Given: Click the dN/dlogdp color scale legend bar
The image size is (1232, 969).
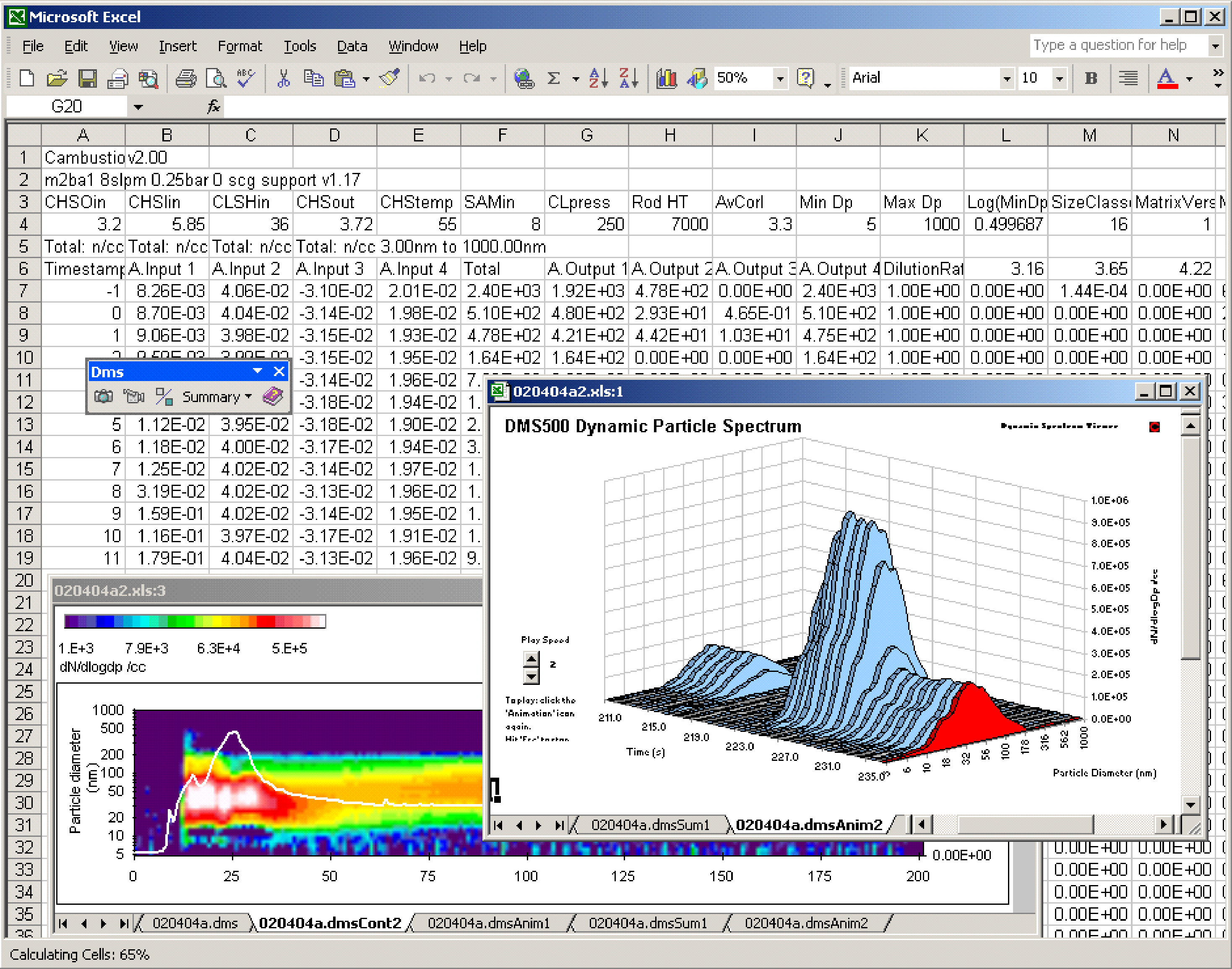Looking at the screenshot, I should pyautogui.click(x=195, y=621).
